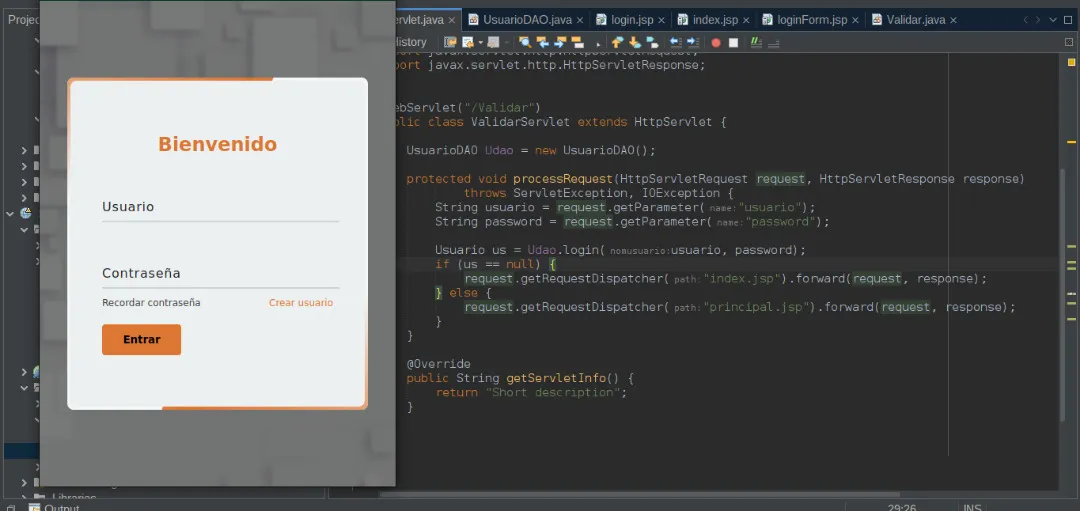Shift line right toolbar icon

coord(693,42)
